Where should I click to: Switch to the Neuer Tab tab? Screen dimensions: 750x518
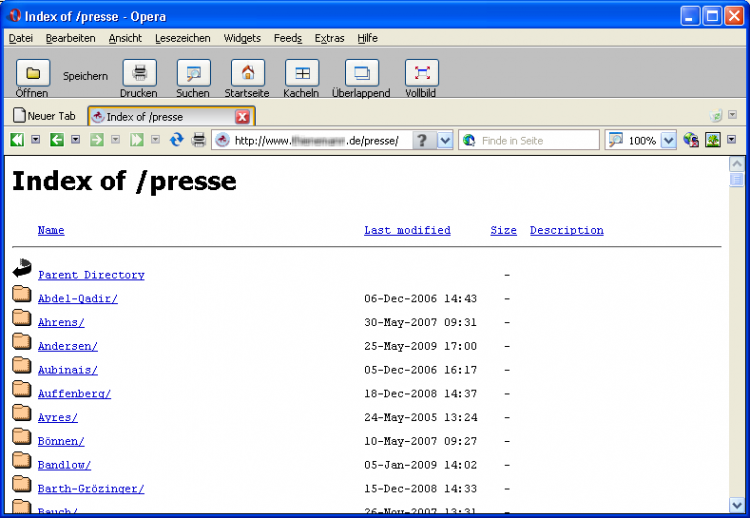tap(44, 116)
